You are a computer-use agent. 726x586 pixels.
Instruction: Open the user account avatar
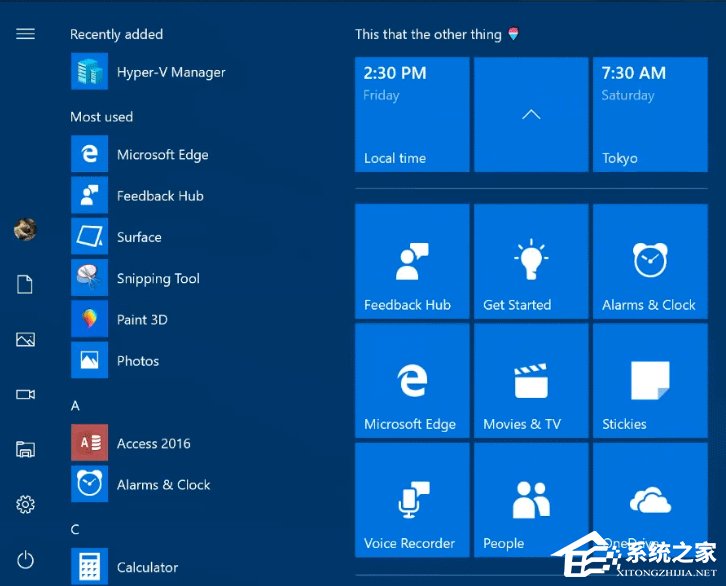coord(25,229)
